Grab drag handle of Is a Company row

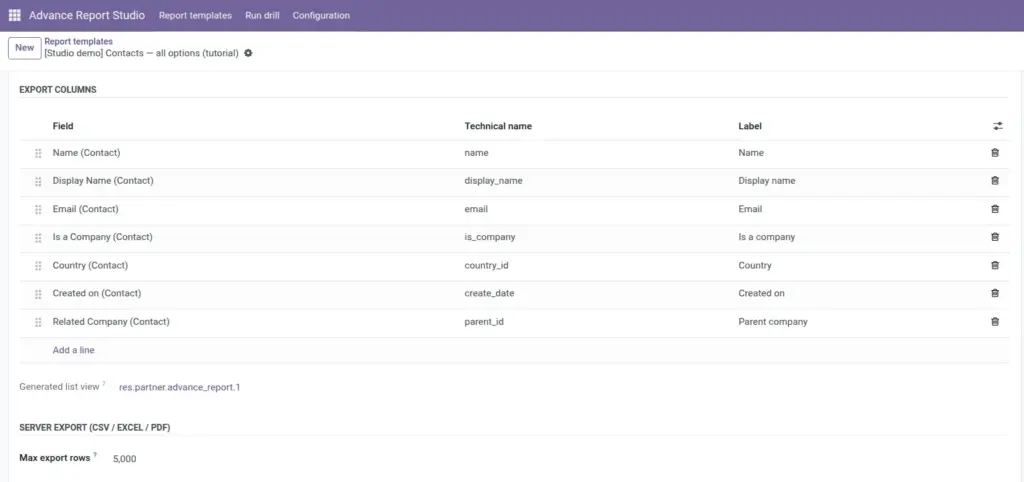point(38,238)
